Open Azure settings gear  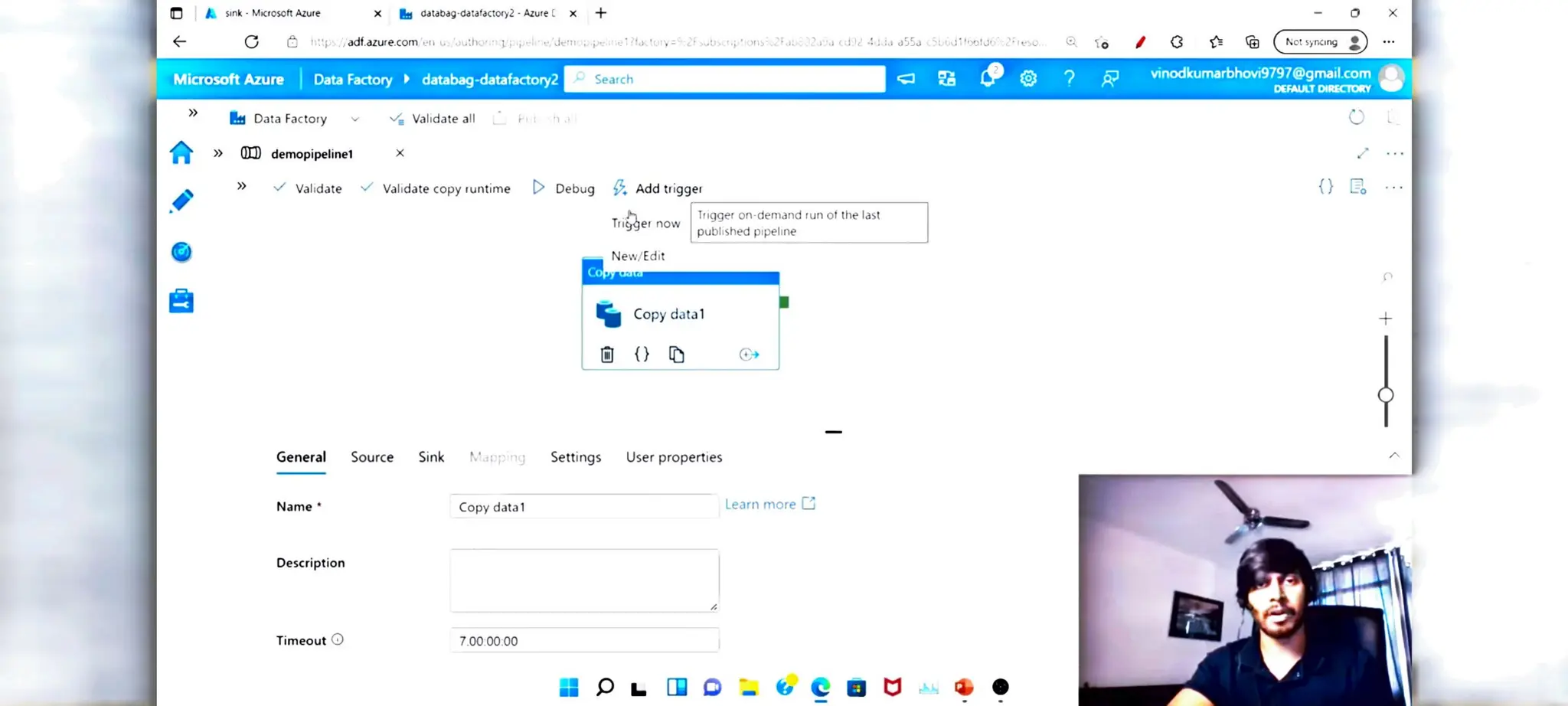(1028, 78)
